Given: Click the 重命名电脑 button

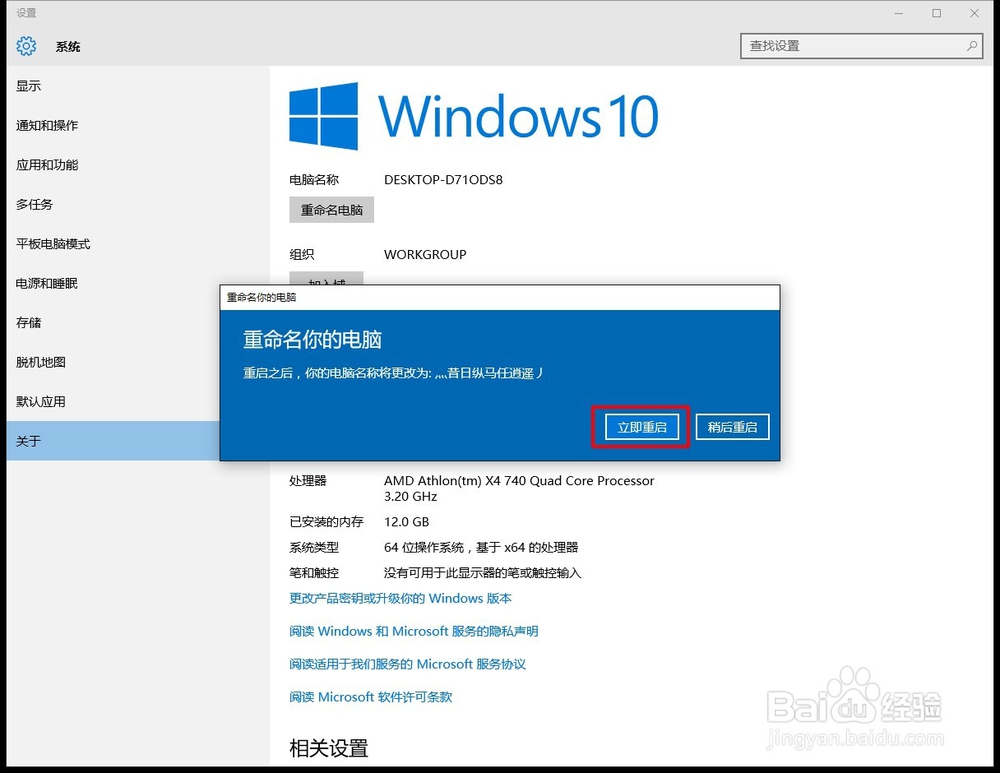Looking at the screenshot, I should pyautogui.click(x=332, y=210).
